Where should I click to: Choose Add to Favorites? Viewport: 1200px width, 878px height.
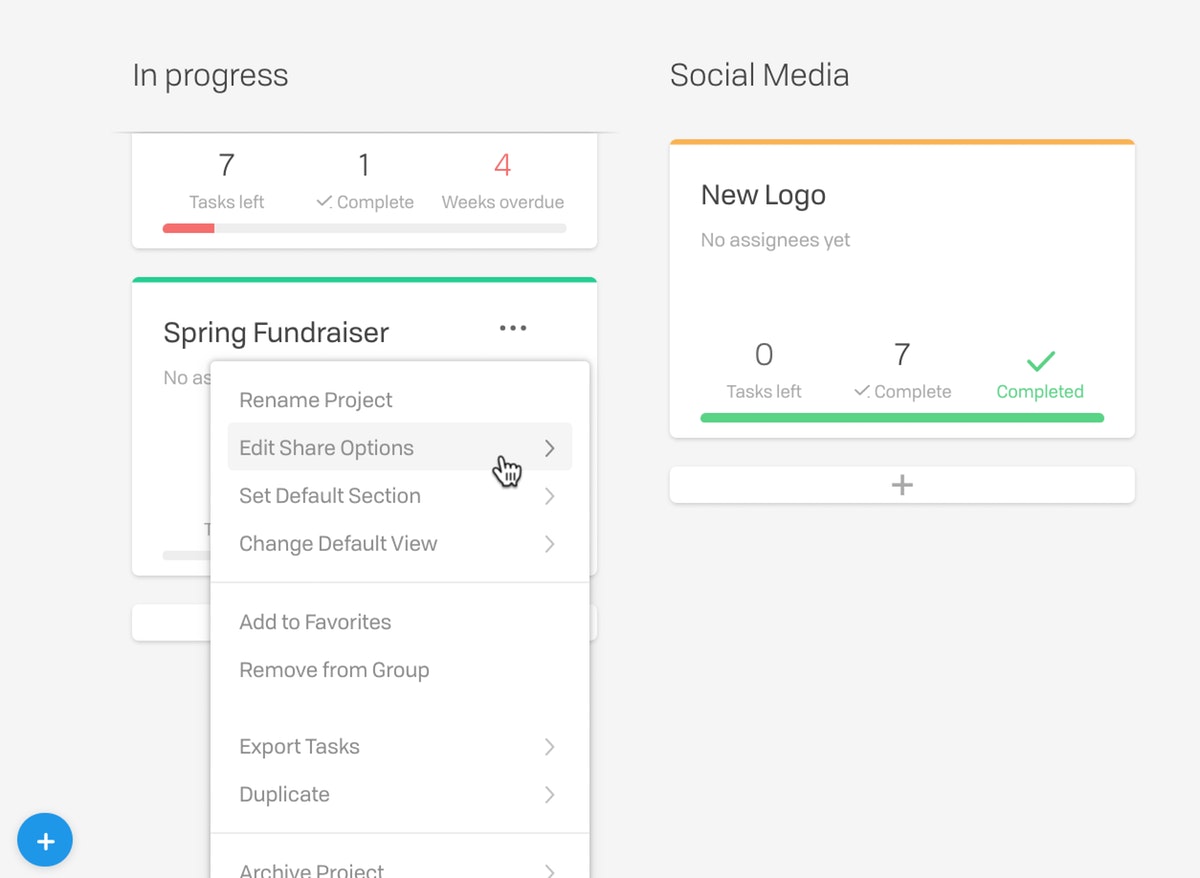pyautogui.click(x=315, y=622)
